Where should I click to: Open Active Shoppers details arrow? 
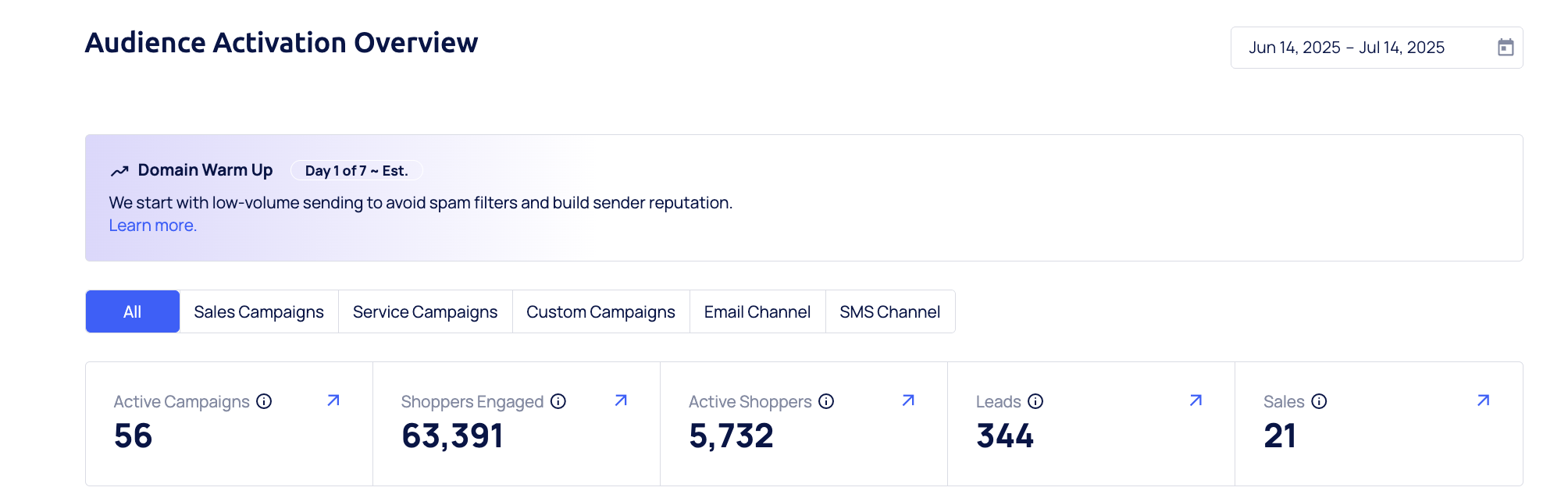click(908, 400)
